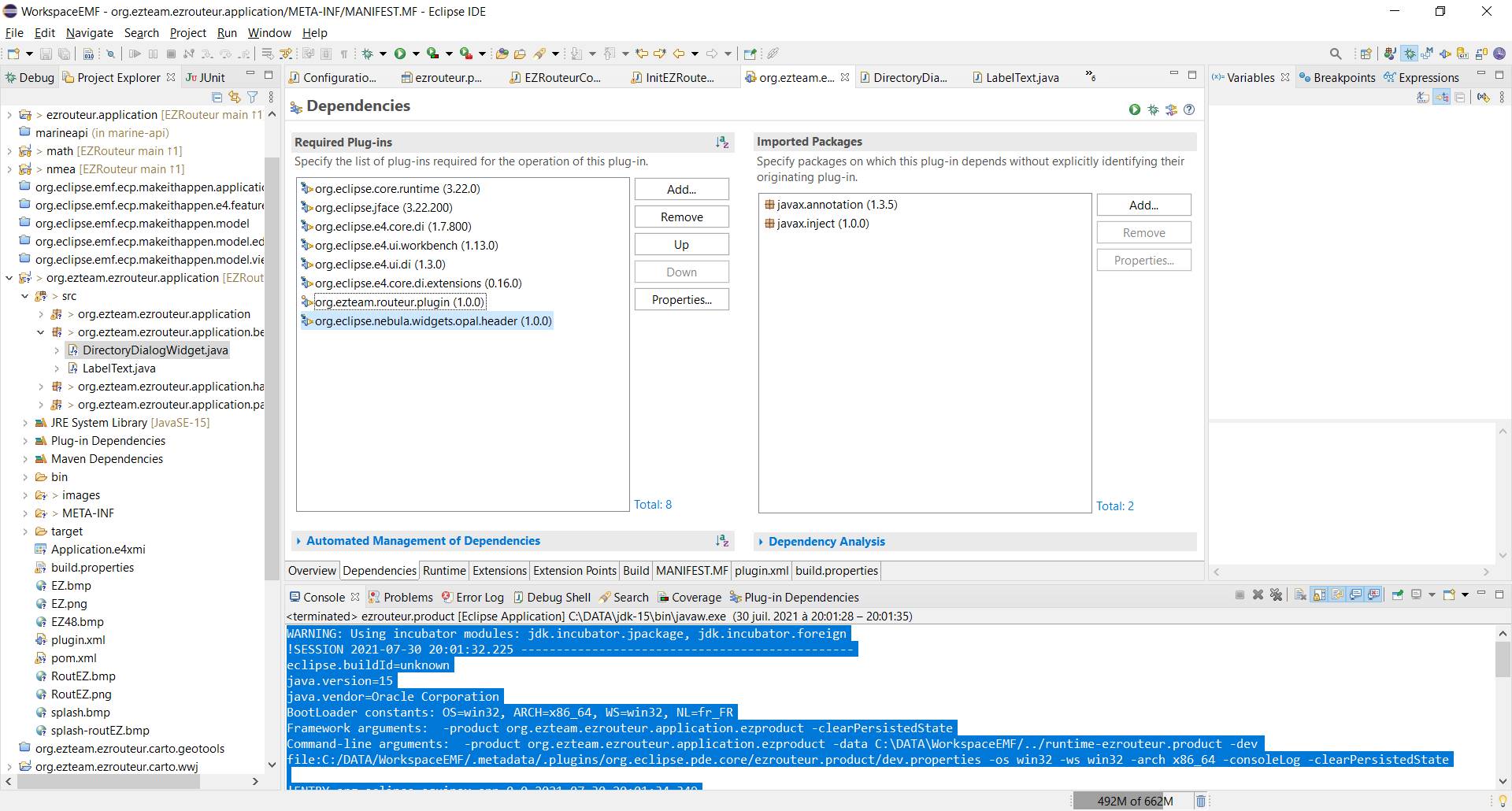Expand the JRE System Library node
This screenshot has width=1512, height=811.
click(25, 423)
